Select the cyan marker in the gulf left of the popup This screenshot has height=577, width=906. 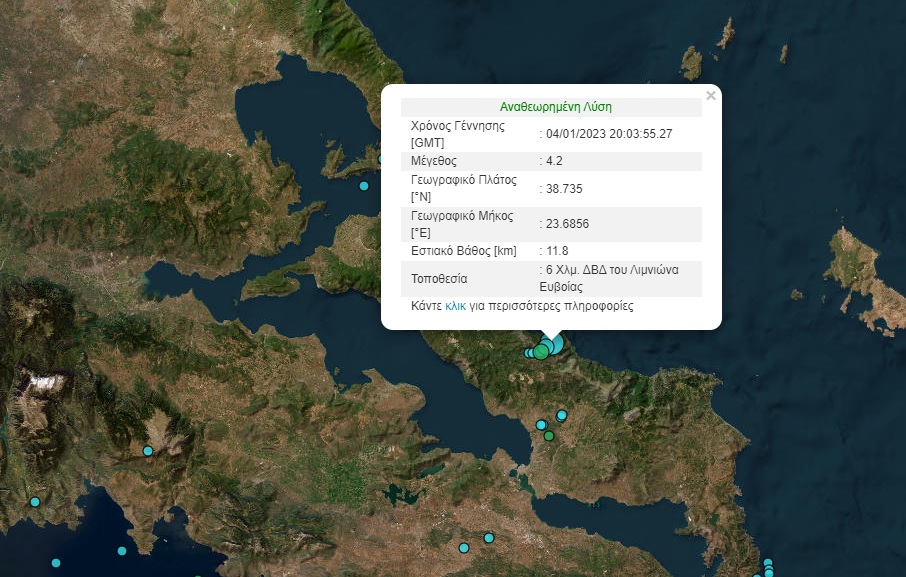click(x=363, y=186)
